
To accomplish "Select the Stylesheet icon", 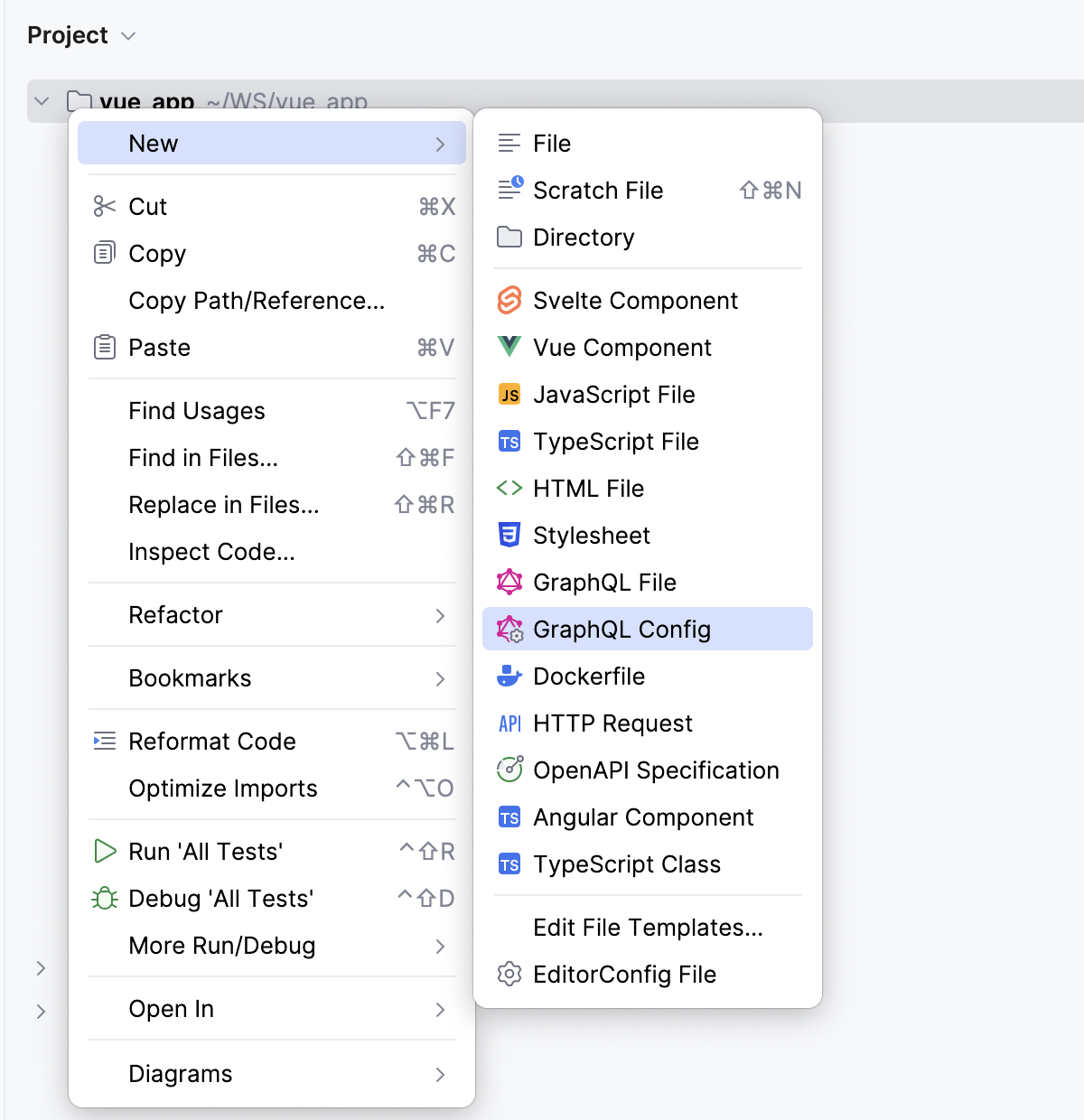I will pyautogui.click(x=509, y=535).
